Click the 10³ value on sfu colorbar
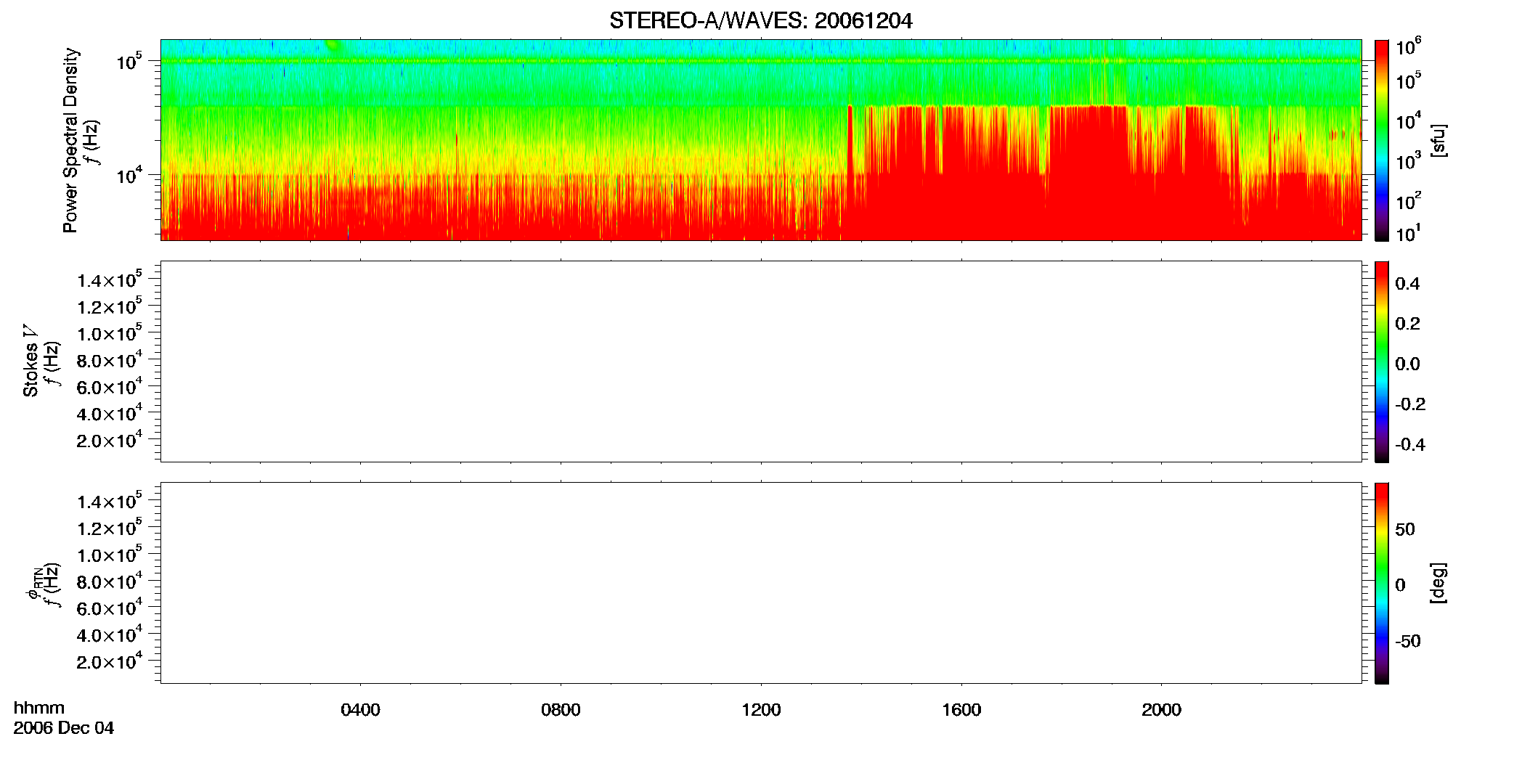This screenshot has width=1522, height=784. click(x=1408, y=161)
